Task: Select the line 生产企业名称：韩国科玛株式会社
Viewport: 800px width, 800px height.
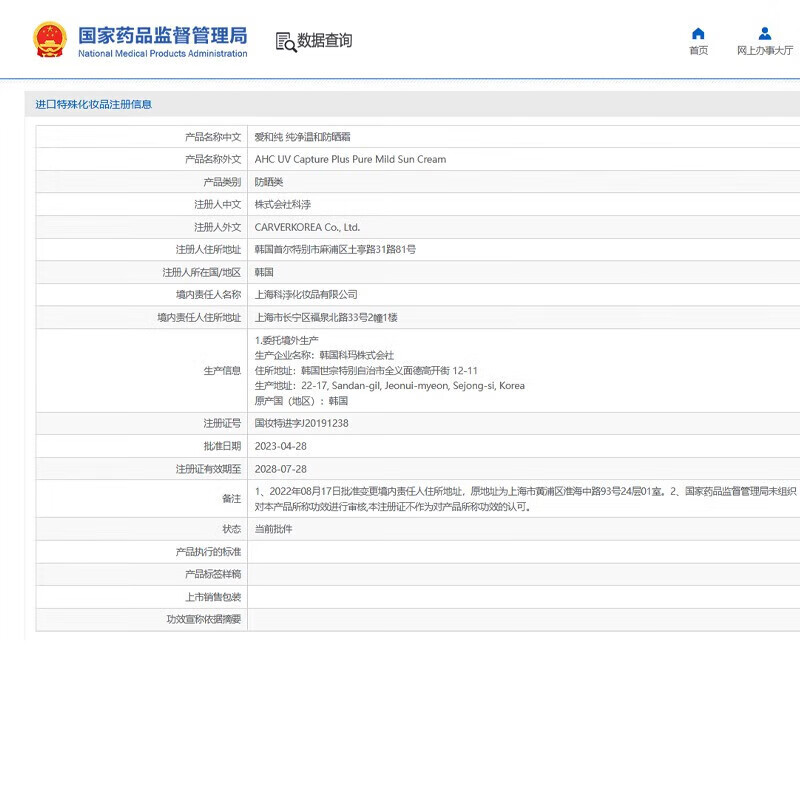Action: coord(324,355)
